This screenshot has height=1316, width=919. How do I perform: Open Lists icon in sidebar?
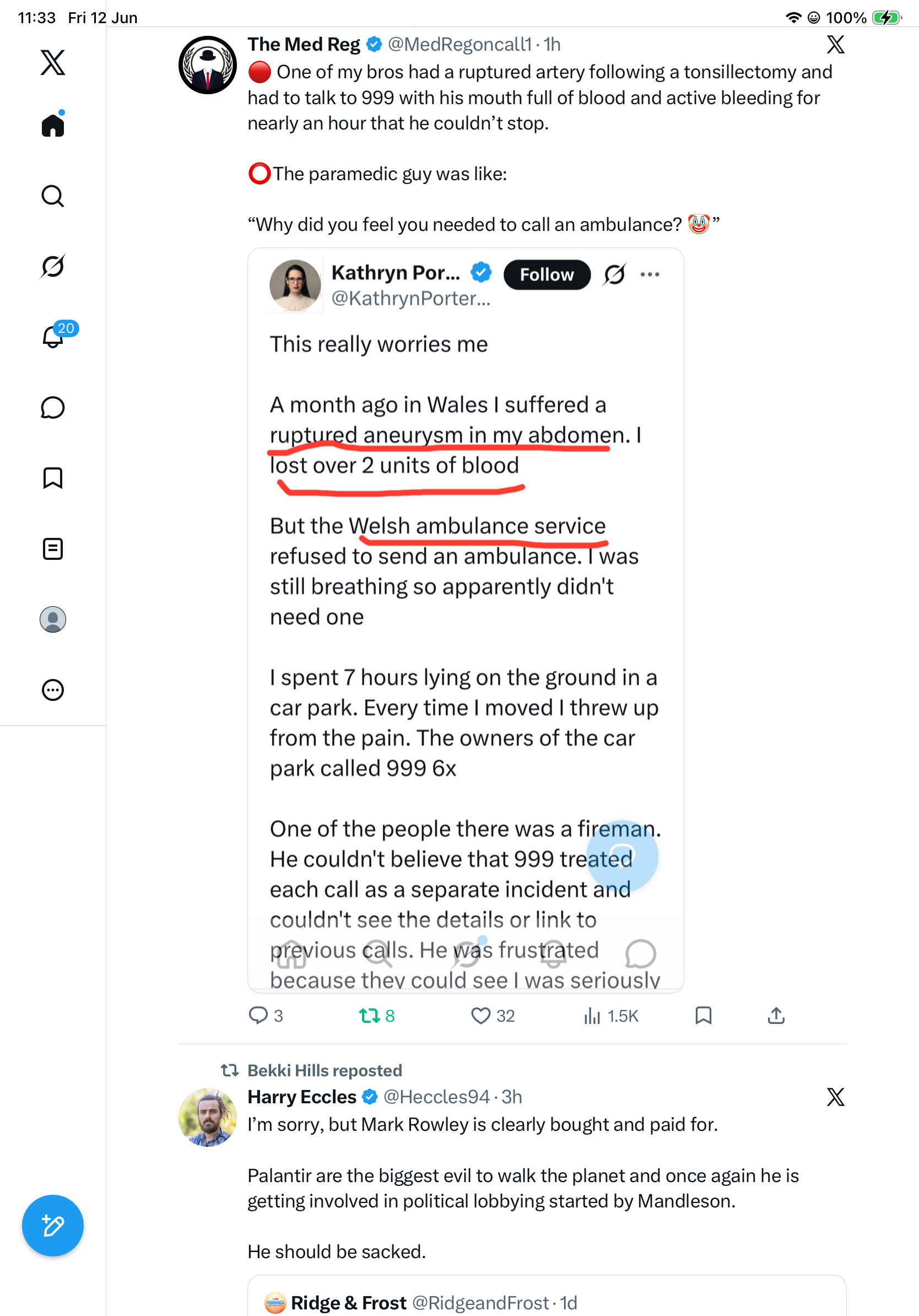[x=53, y=549]
